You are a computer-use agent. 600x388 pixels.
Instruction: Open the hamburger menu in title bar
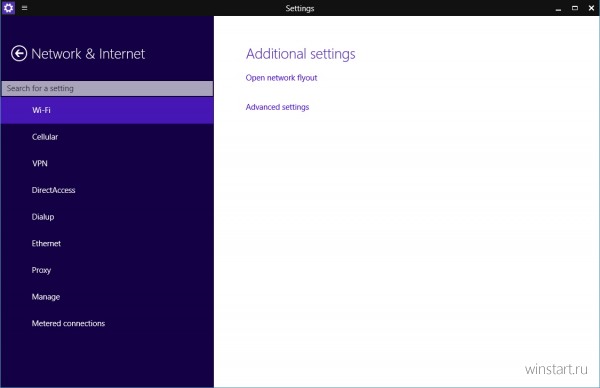coord(24,8)
